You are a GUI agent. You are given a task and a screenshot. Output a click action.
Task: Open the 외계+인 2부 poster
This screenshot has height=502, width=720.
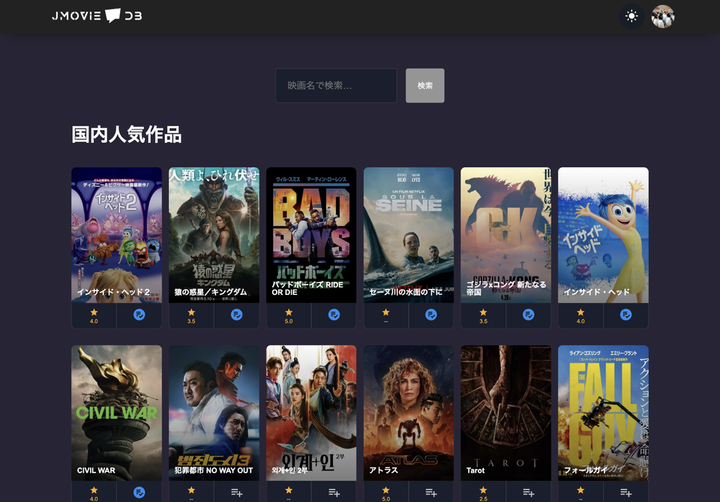coord(311,413)
